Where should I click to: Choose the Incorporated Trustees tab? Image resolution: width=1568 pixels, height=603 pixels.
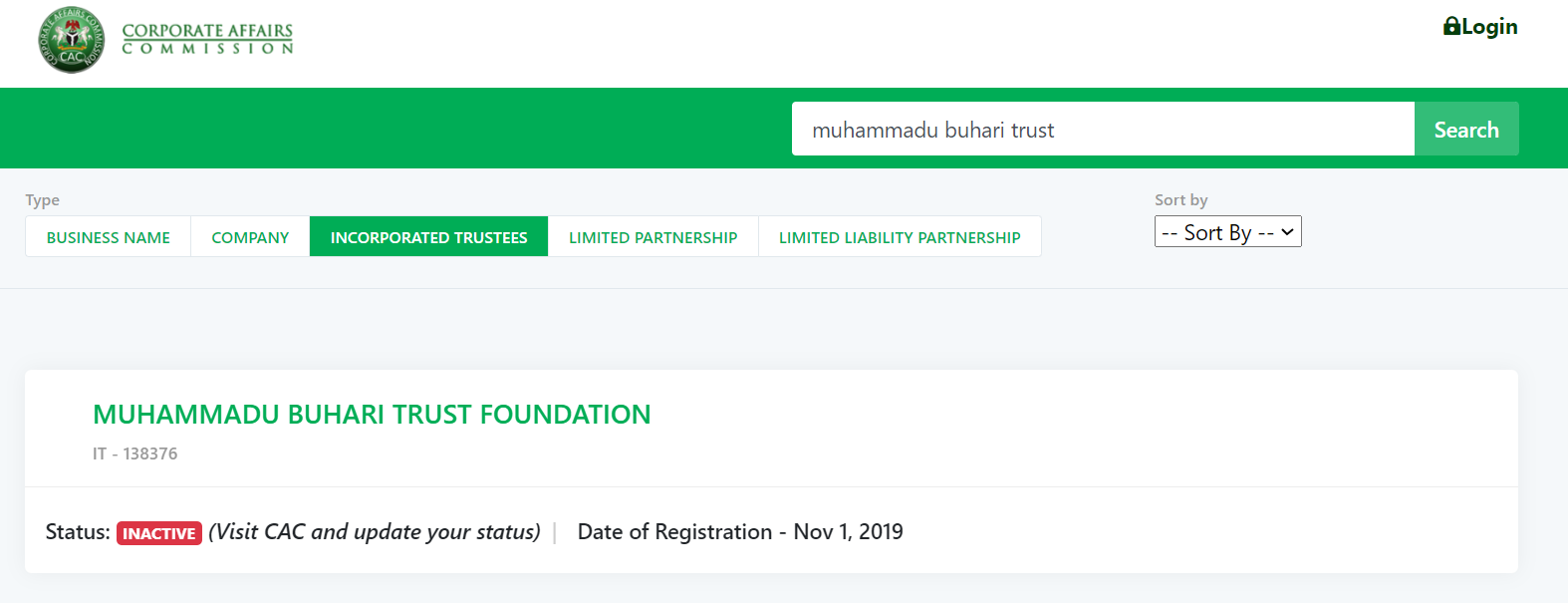pyautogui.click(x=428, y=237)
